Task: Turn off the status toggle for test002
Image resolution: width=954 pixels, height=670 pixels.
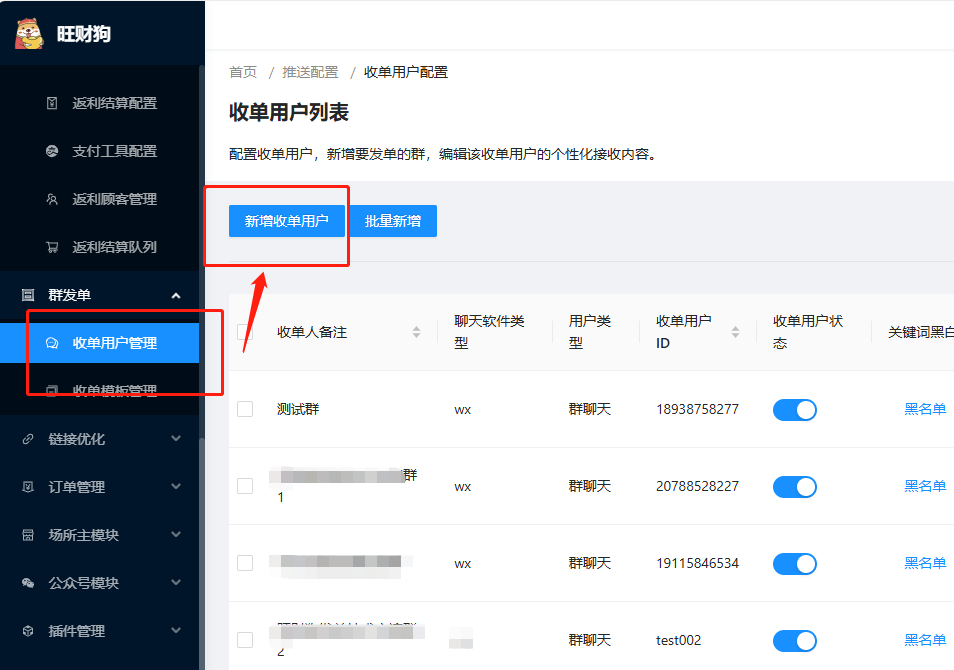Action: click(794, 640)
